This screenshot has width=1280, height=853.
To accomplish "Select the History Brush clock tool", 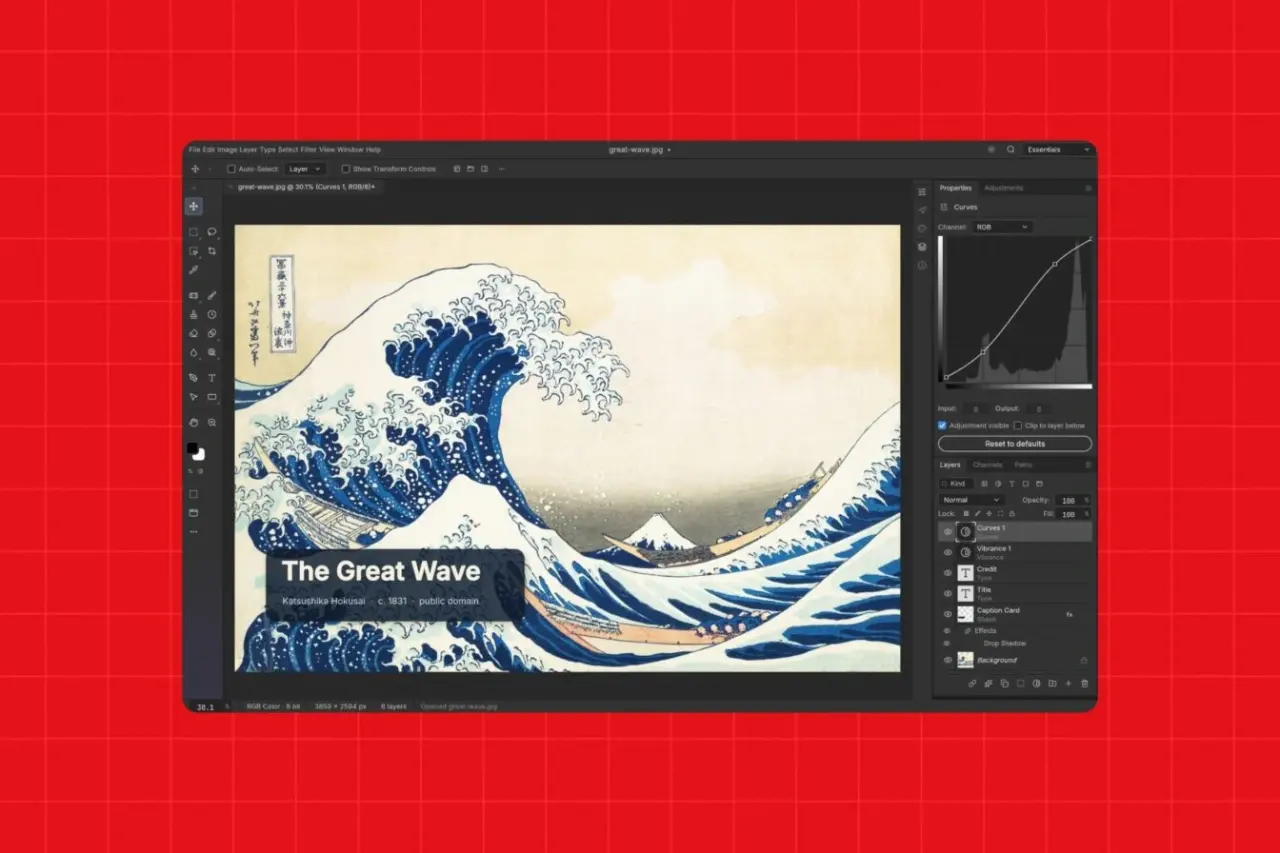I will click(x=212, y=315).
